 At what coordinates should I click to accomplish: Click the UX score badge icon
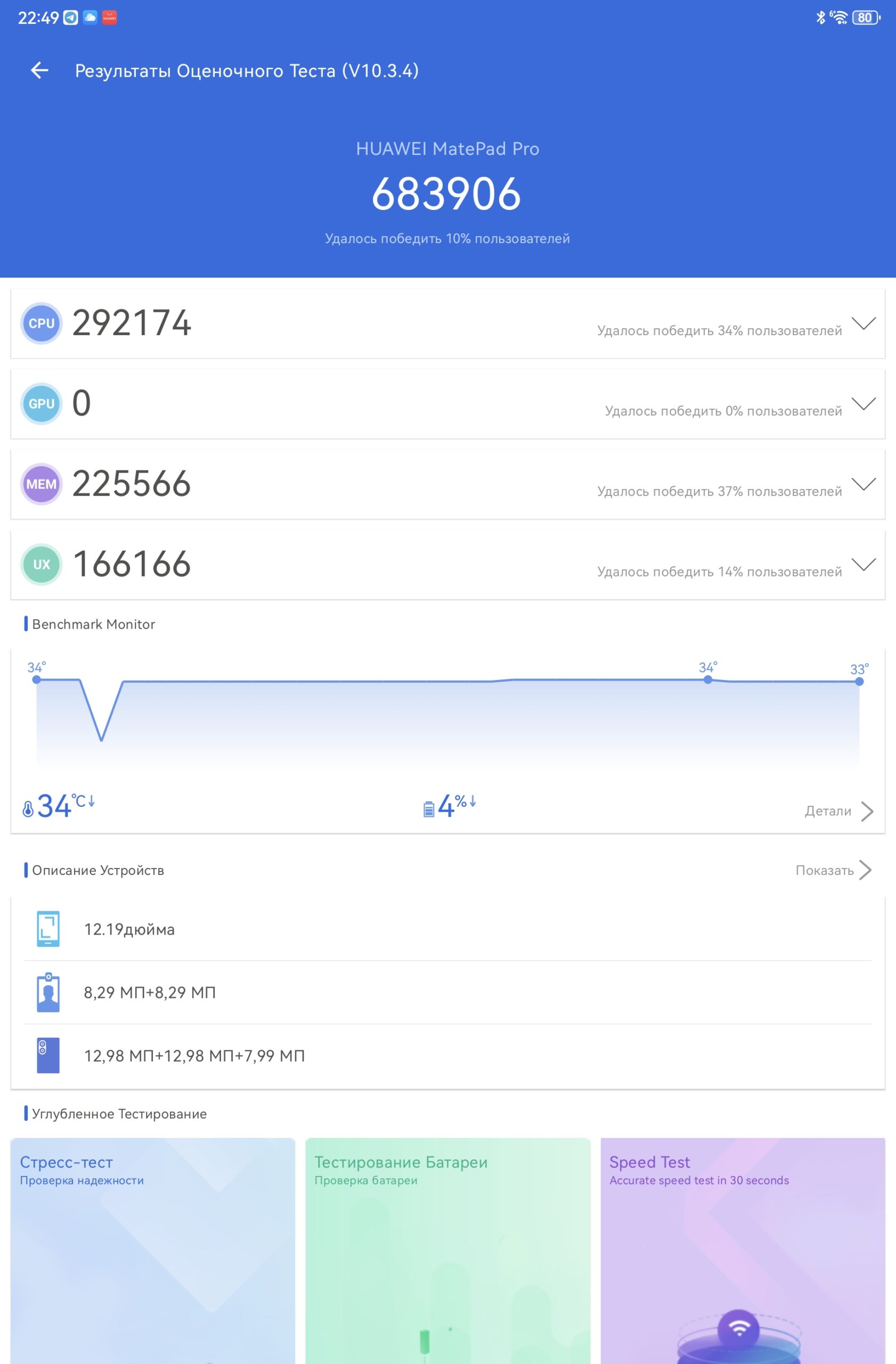[41, 564]
